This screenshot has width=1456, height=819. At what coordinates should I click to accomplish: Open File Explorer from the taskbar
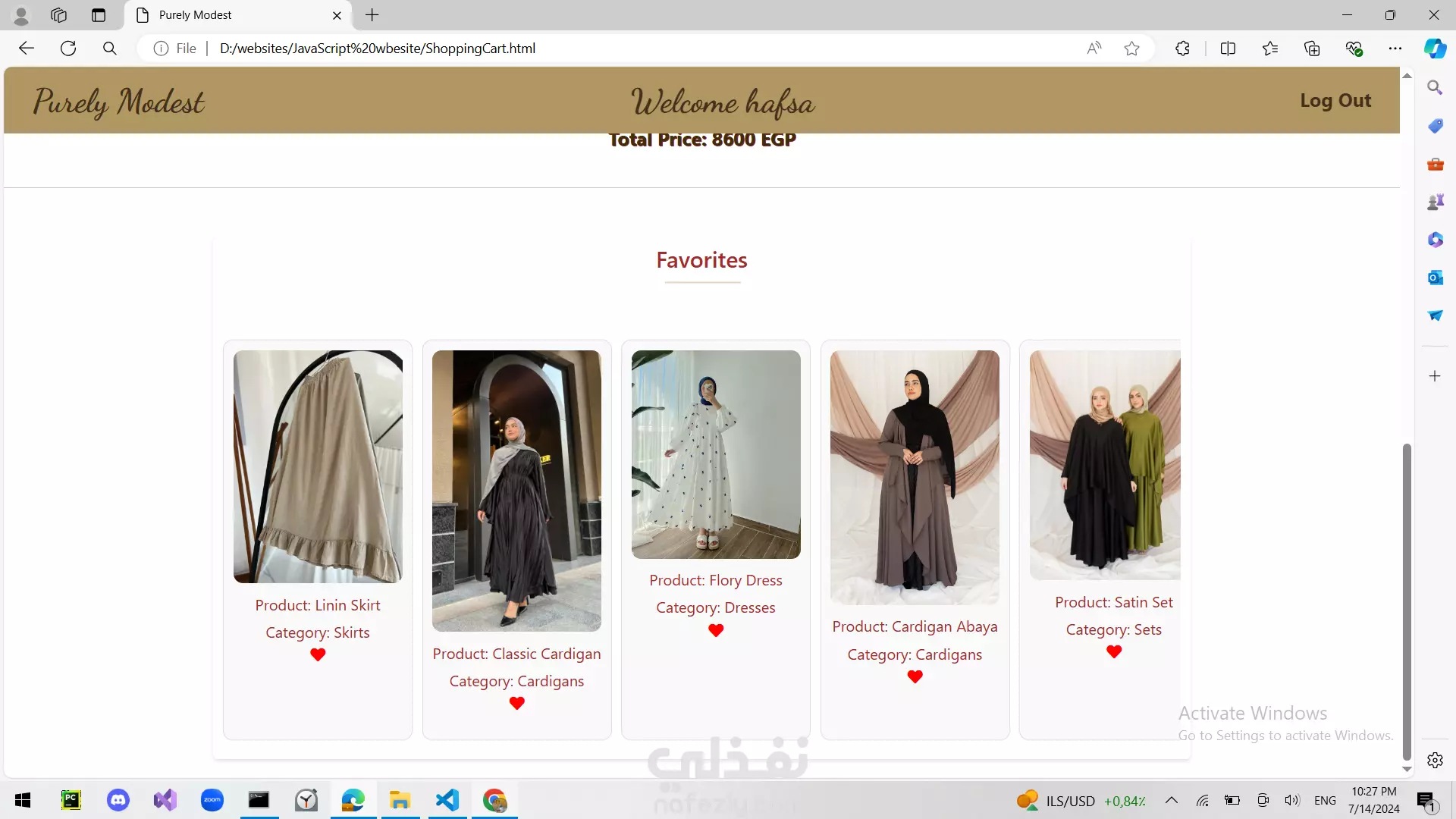(x=400, y=800)
